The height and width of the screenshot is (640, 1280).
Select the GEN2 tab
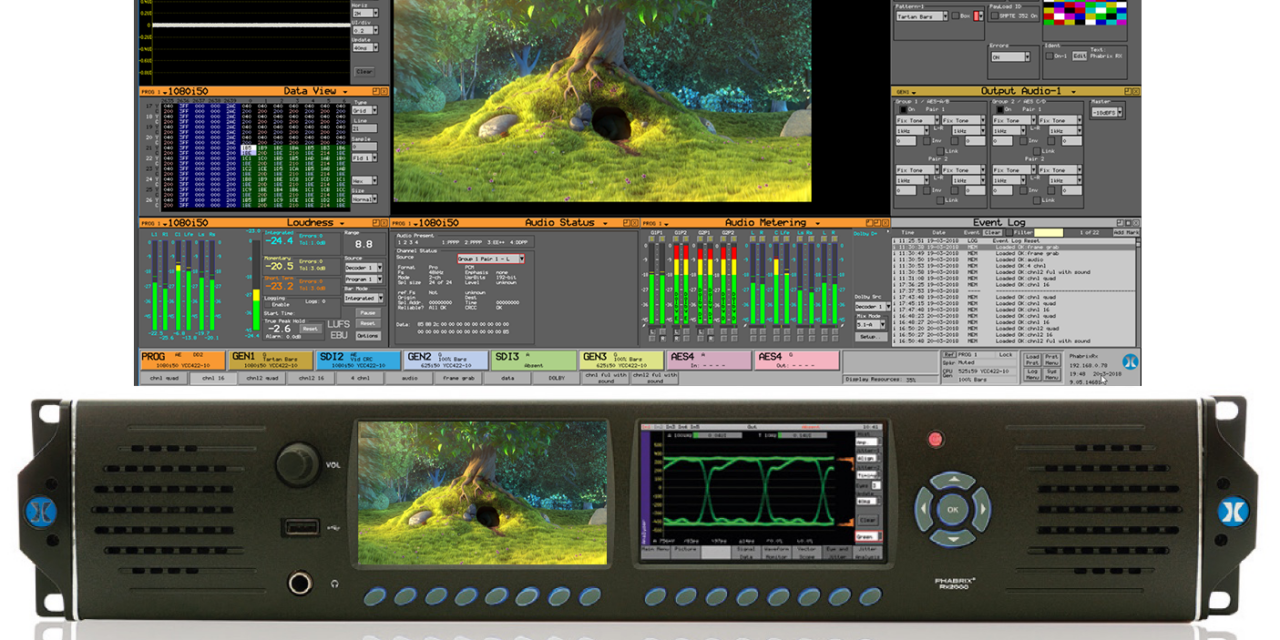click(x=446, y=360)
